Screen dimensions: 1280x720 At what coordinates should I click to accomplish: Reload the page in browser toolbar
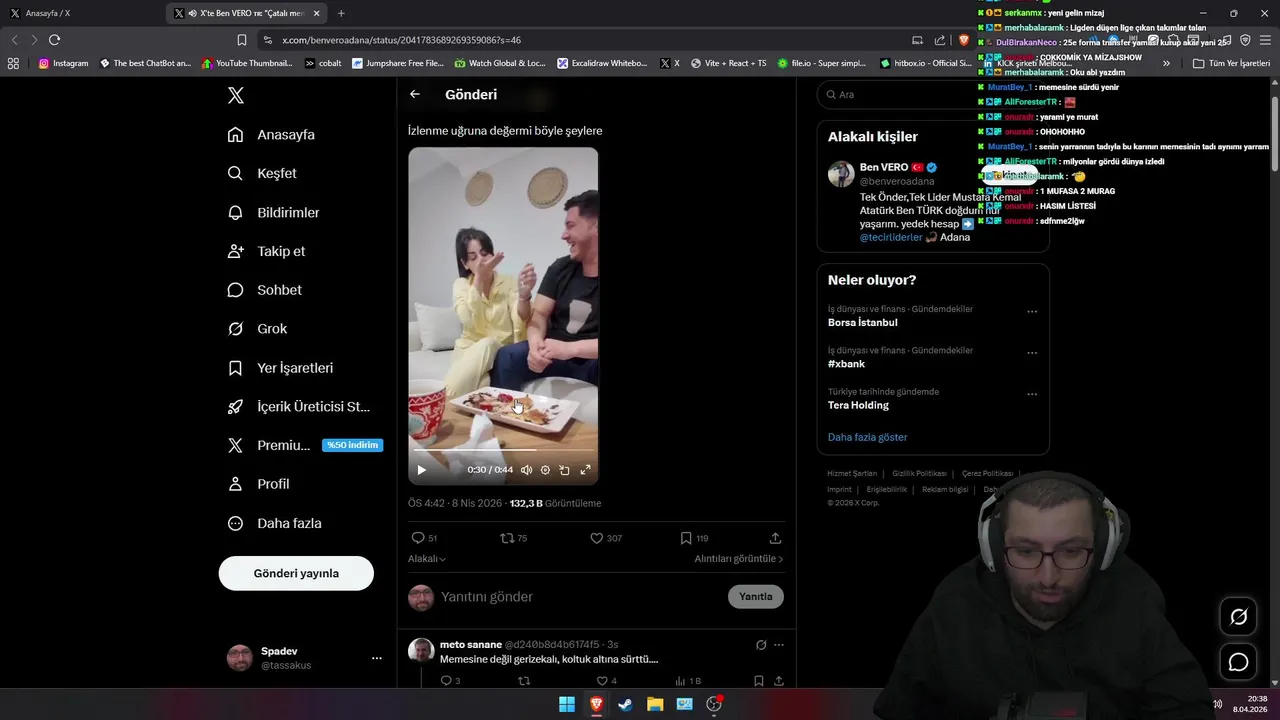click(x=54, y=40)
